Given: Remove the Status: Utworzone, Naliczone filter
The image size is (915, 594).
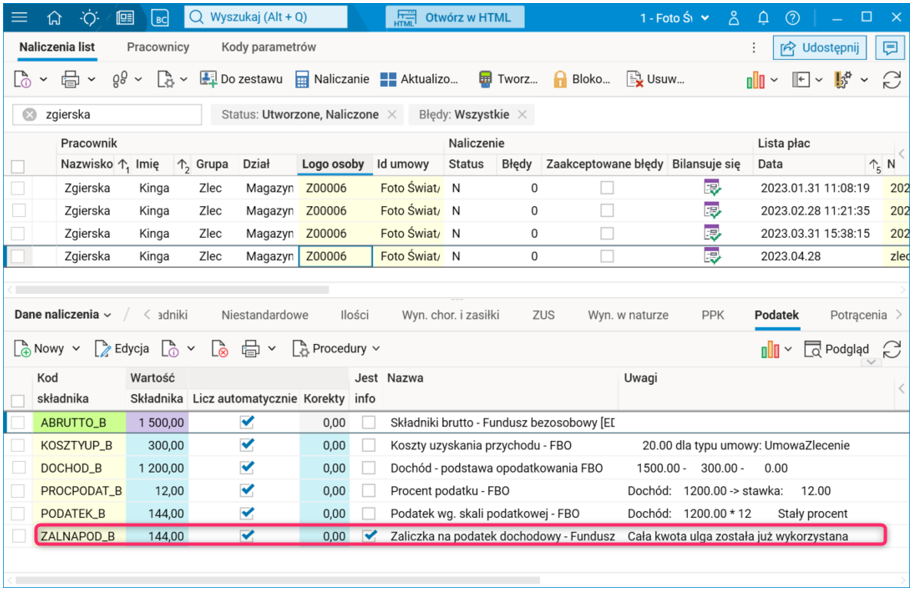Looking at the screenshot, I should point(392,115).
